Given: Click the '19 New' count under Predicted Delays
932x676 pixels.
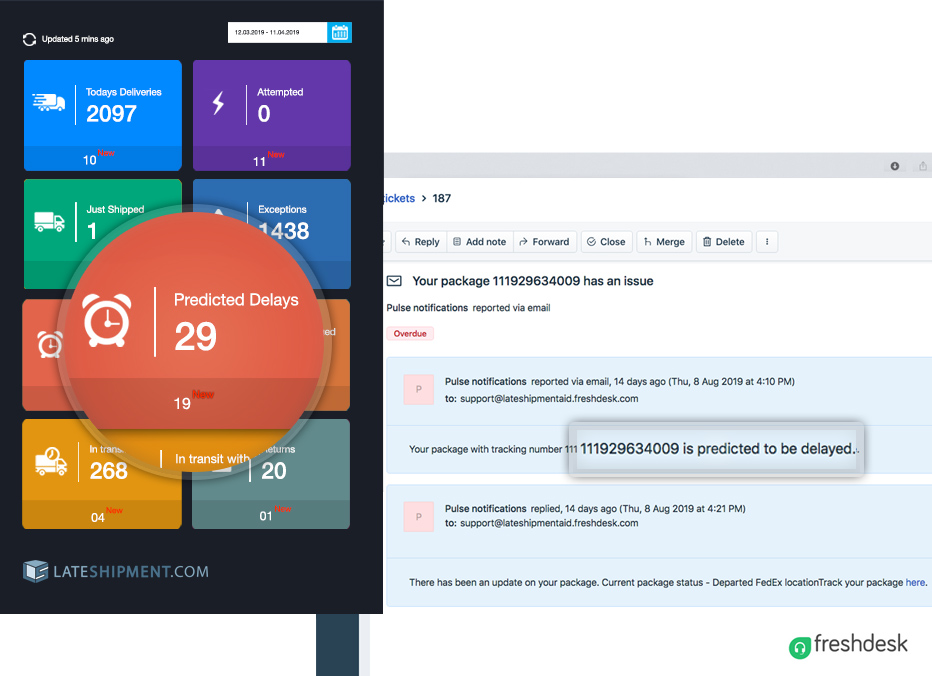Looking at the screenshot, I should [193, 400].
